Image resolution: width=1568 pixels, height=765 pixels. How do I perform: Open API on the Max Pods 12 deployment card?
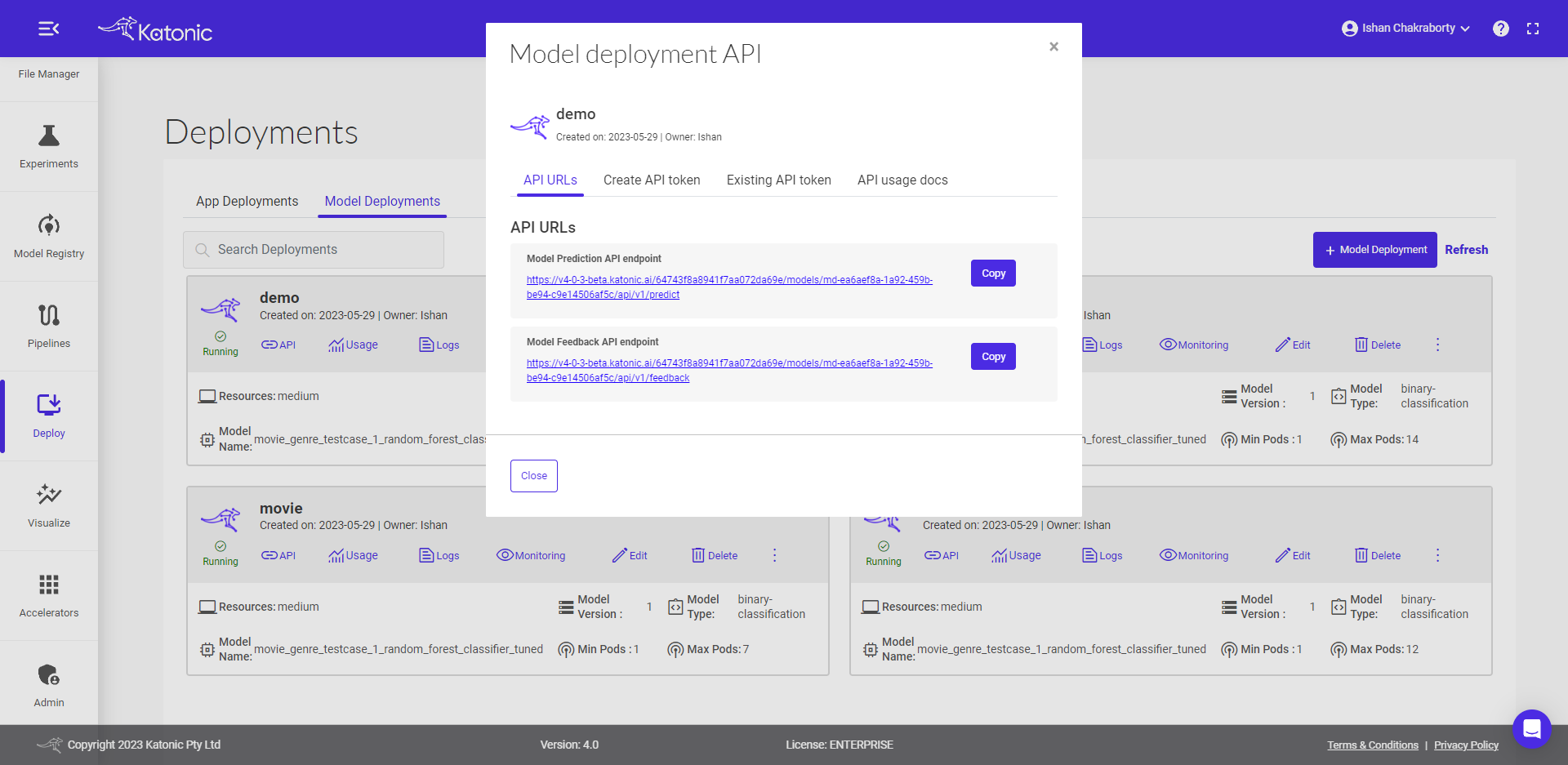pyautogui.click(x=942, y=556)
